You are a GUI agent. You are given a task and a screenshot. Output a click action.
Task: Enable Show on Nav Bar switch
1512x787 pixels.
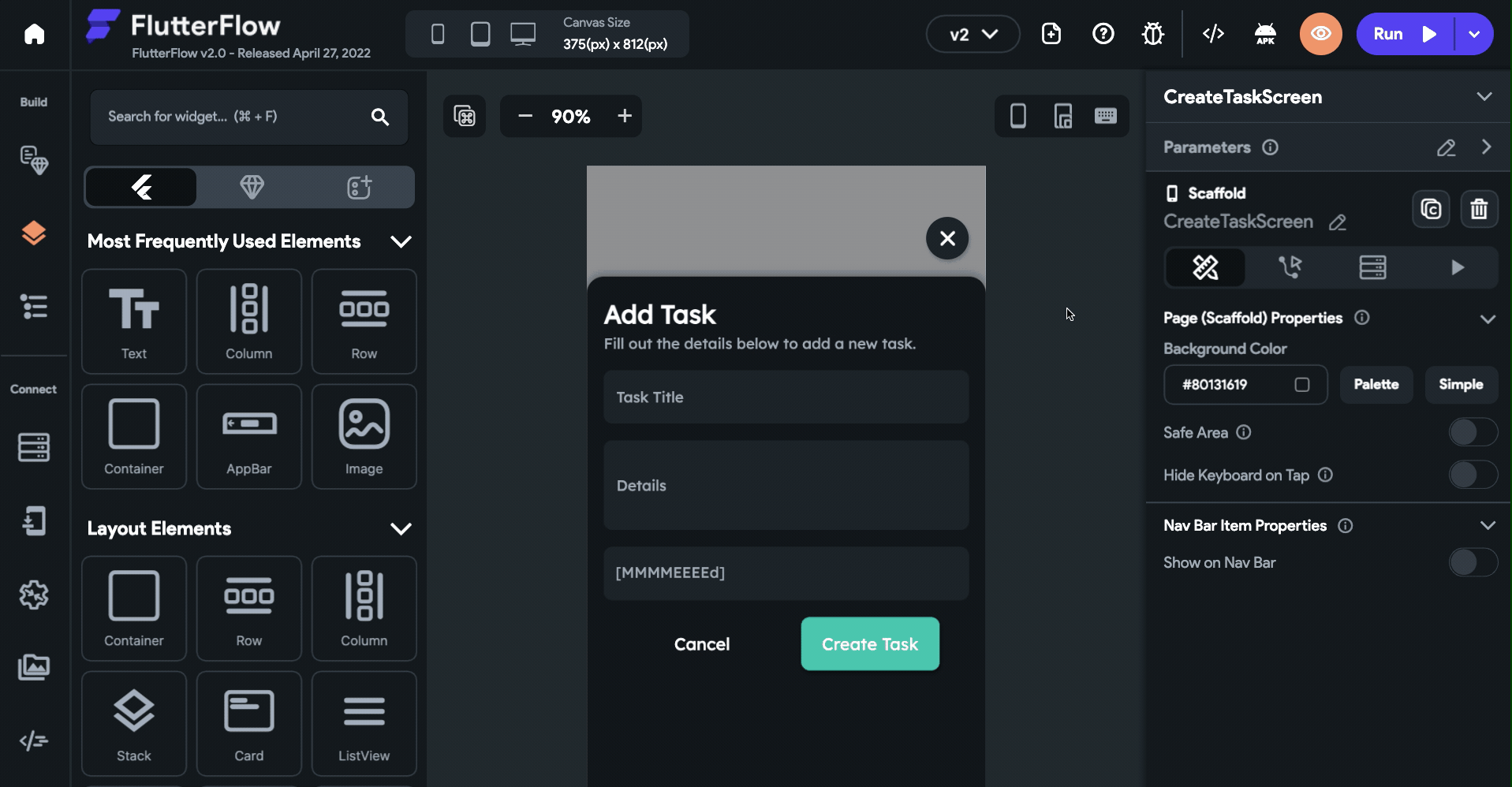point(1473,562)
